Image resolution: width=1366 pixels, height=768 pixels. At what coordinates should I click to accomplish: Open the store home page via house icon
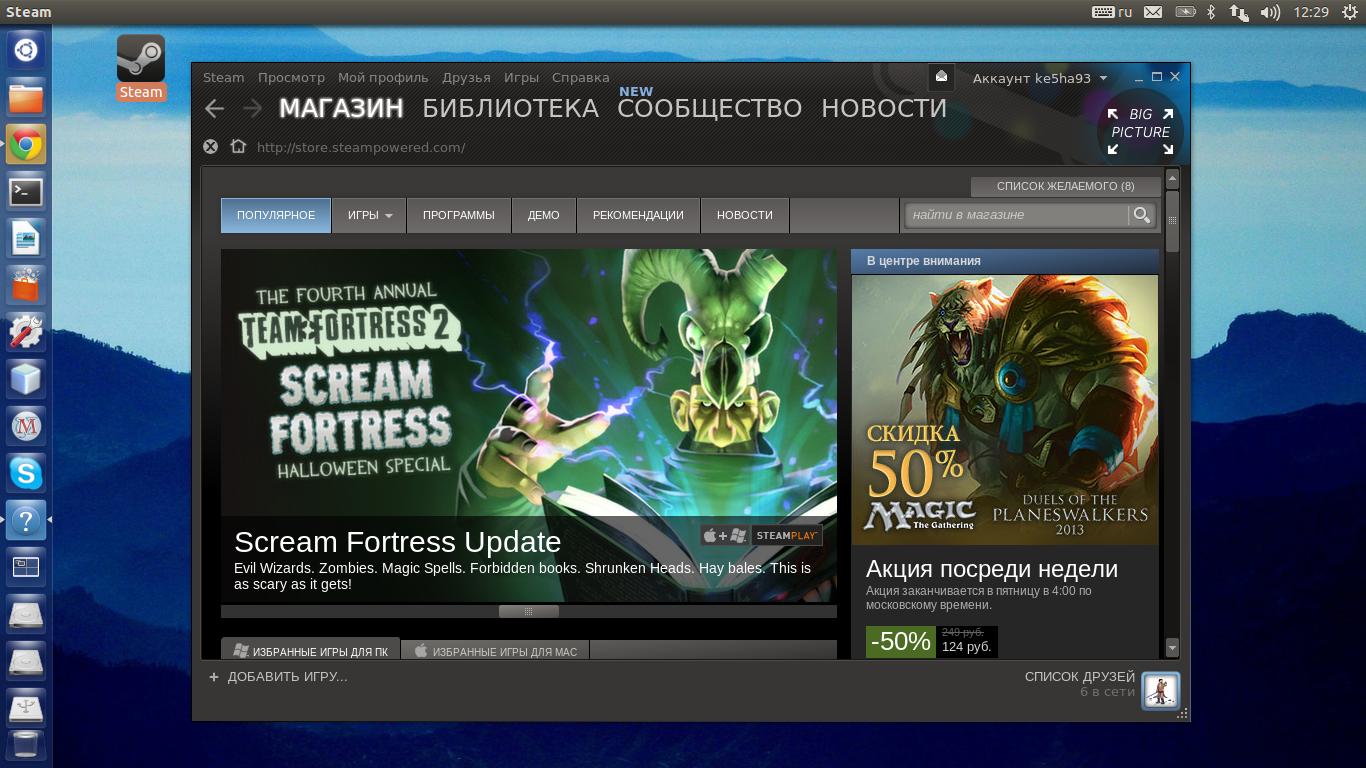coord(238,146)
